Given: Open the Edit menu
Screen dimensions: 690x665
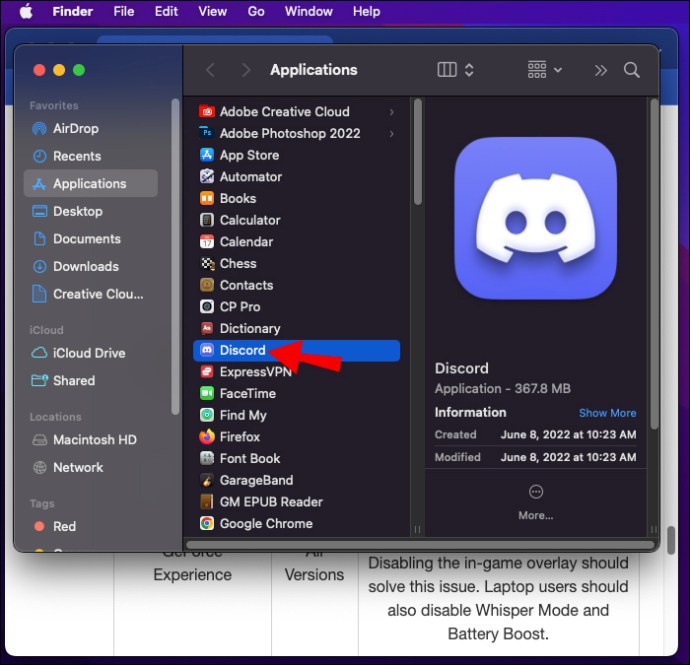Looking at the screenshot, I should [x=166, y=11].
